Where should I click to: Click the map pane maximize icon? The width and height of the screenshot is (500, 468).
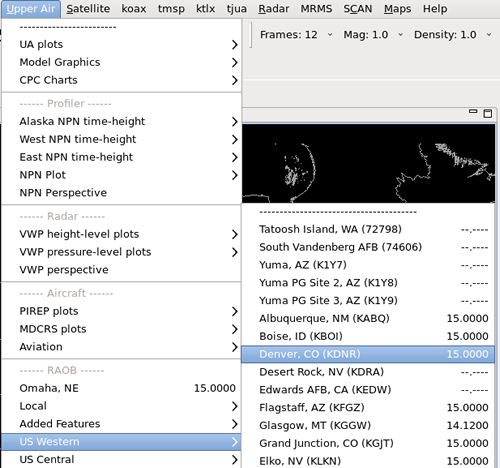click(487, 114)
